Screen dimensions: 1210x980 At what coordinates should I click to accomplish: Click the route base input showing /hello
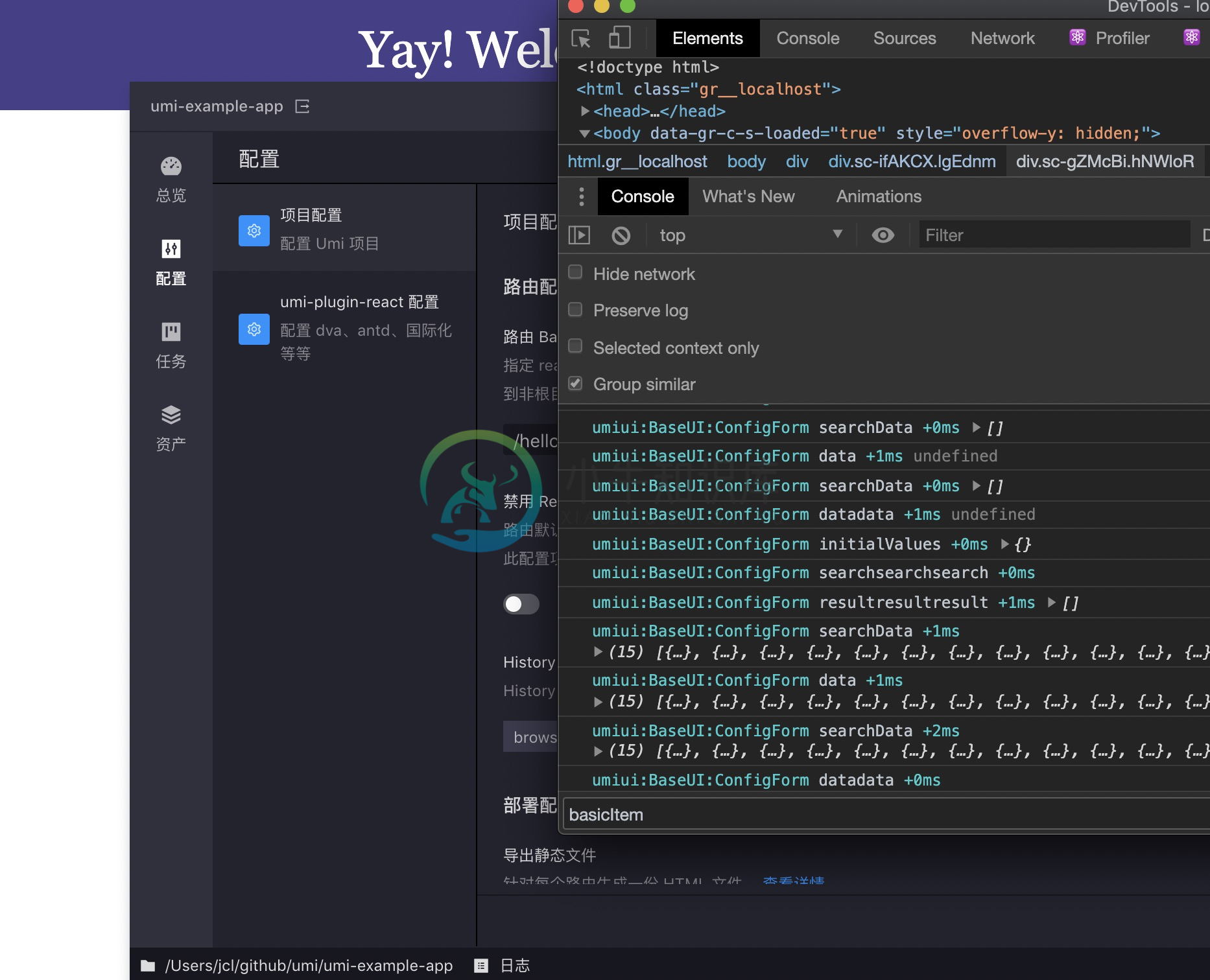[530, 441]
